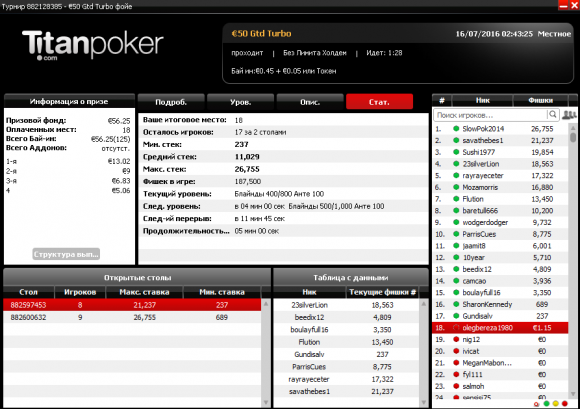Click the red status dot in the legend
The height and width of the screenshot is (409, 580).
click(x=564, y=403)
